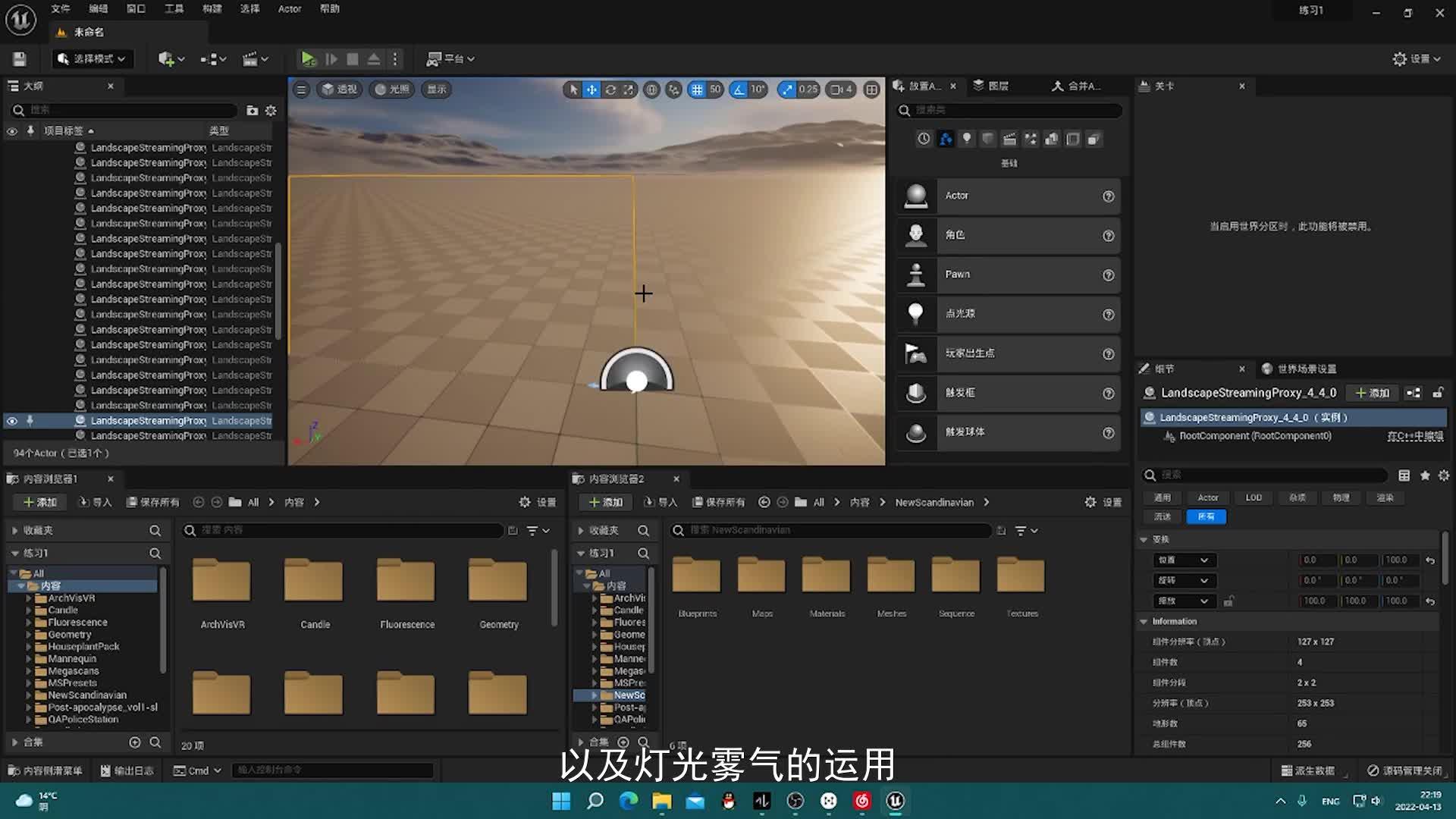1456x819 pixels.
Task: Toggle rotation angle snapping
Action: coord(739,89)
